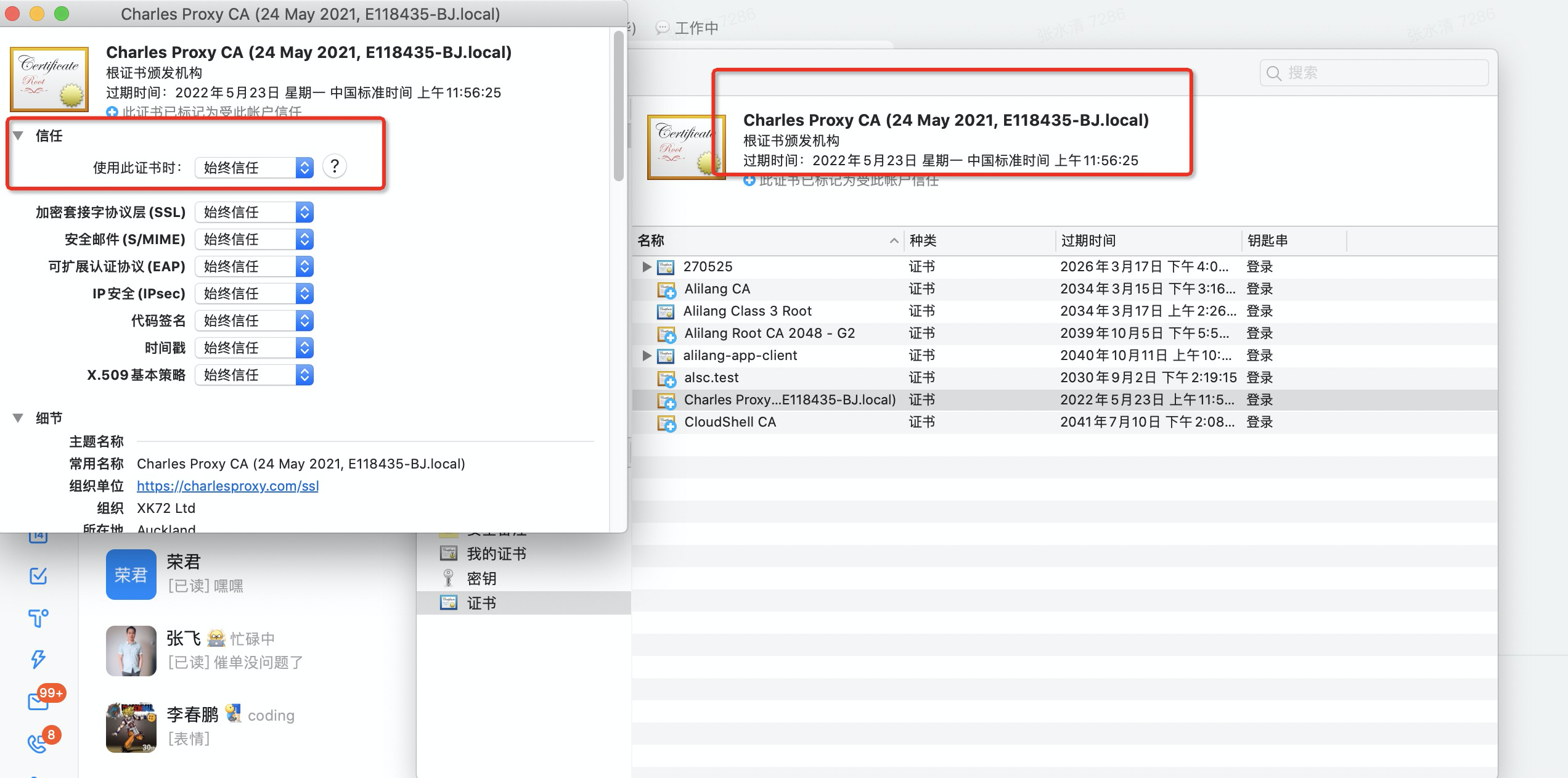Image resolution: width=1568 pixels, height=778 pixels.
Task: Sort by 过期时间 column header
Action: 1148,240
